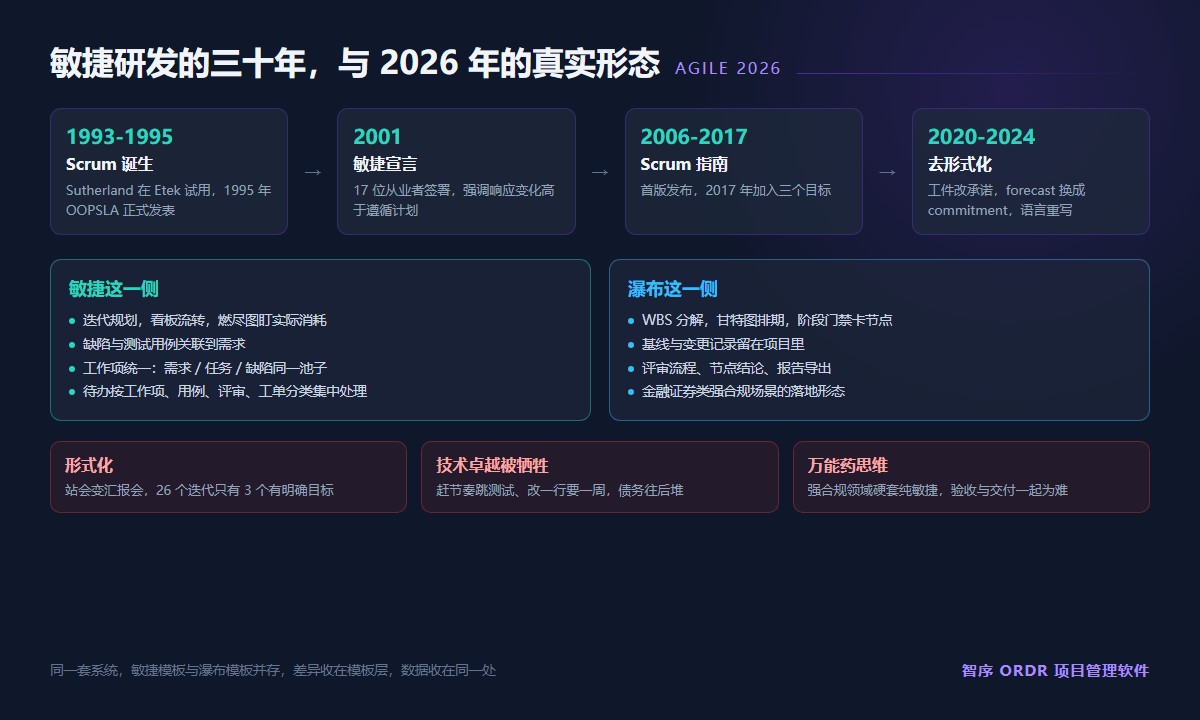Click the 敏捷宣言 heading
Screen dimensions: 1200x720
tap(385, 164)
